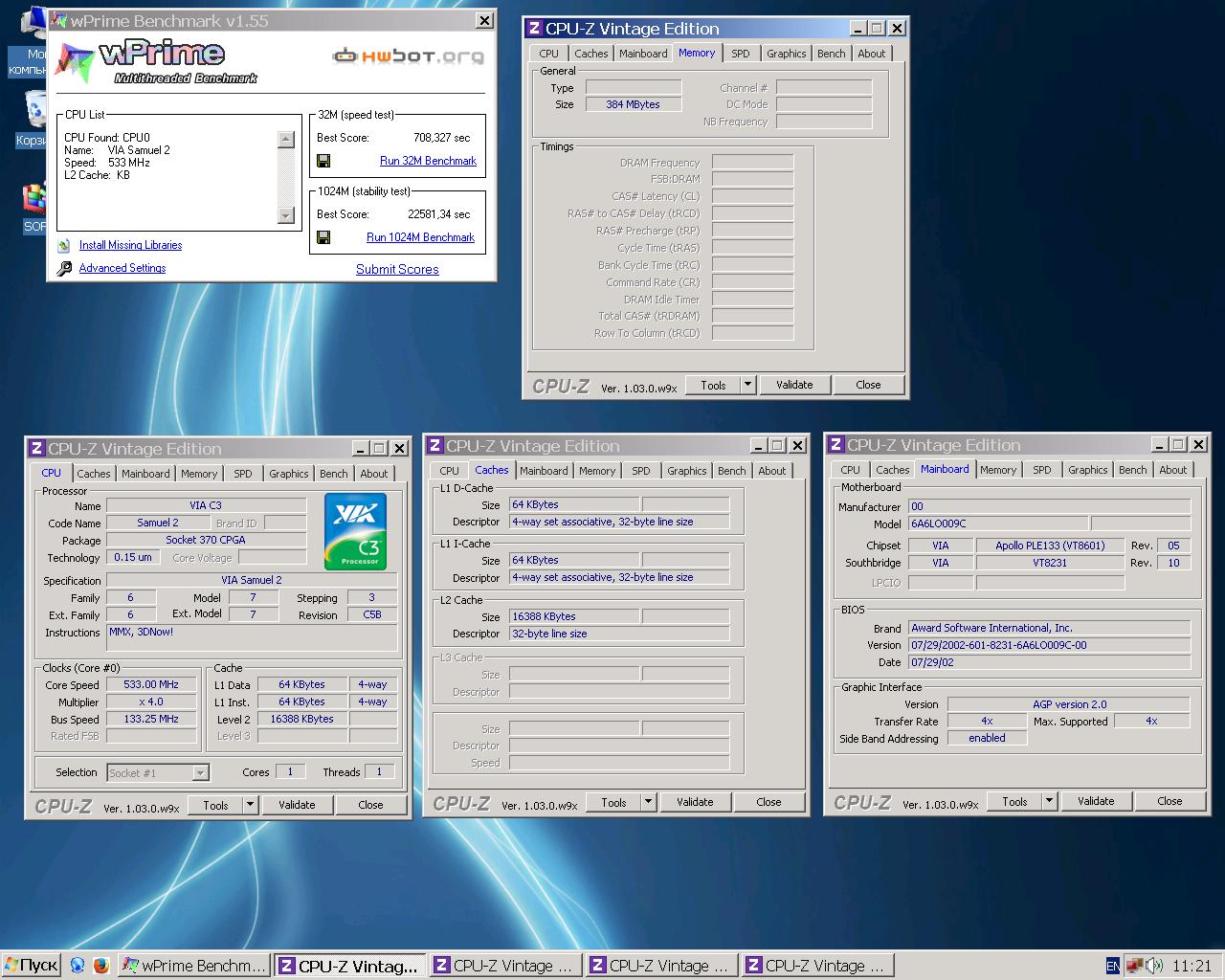Click the Apollo PLE133 (VT8601) chipset field
Viewport: 1225px width, 980px height.
(1050, 546)
